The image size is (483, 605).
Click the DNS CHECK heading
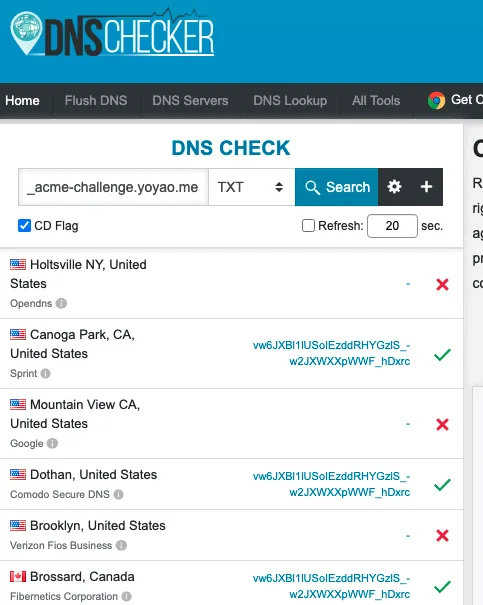pyautogui.click(x=231, y=148)
